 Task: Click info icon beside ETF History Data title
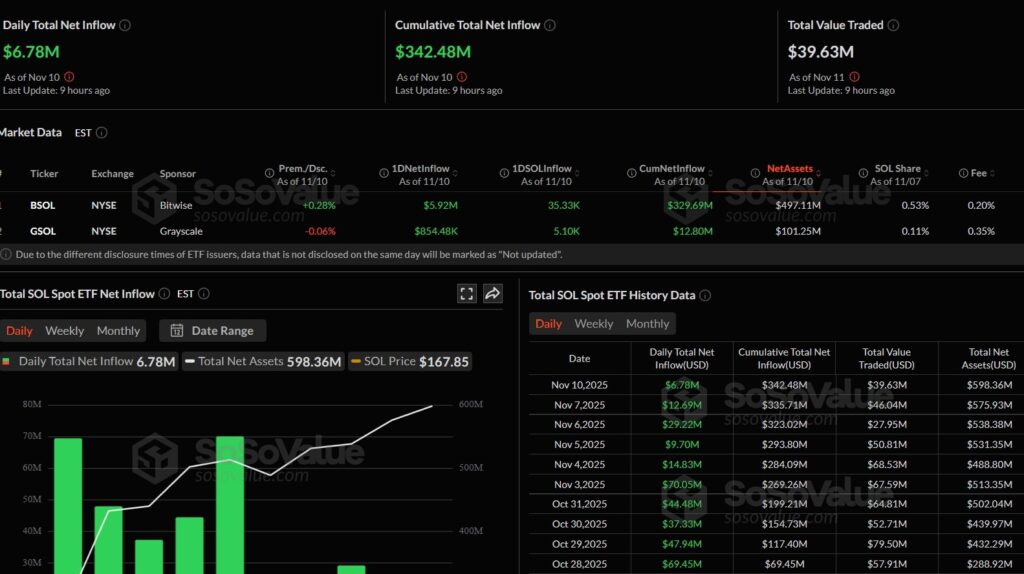pos(705,296)
